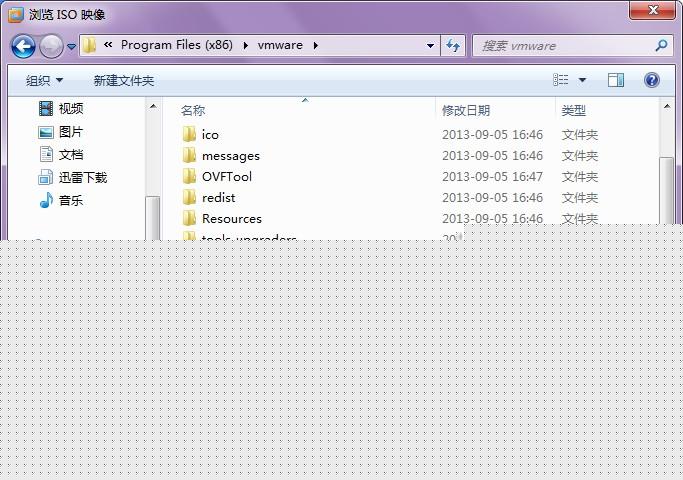Sort by the 修改日期 column header
Image resolution: width=683 pixels, height=480 pixels.
[466, 111]
